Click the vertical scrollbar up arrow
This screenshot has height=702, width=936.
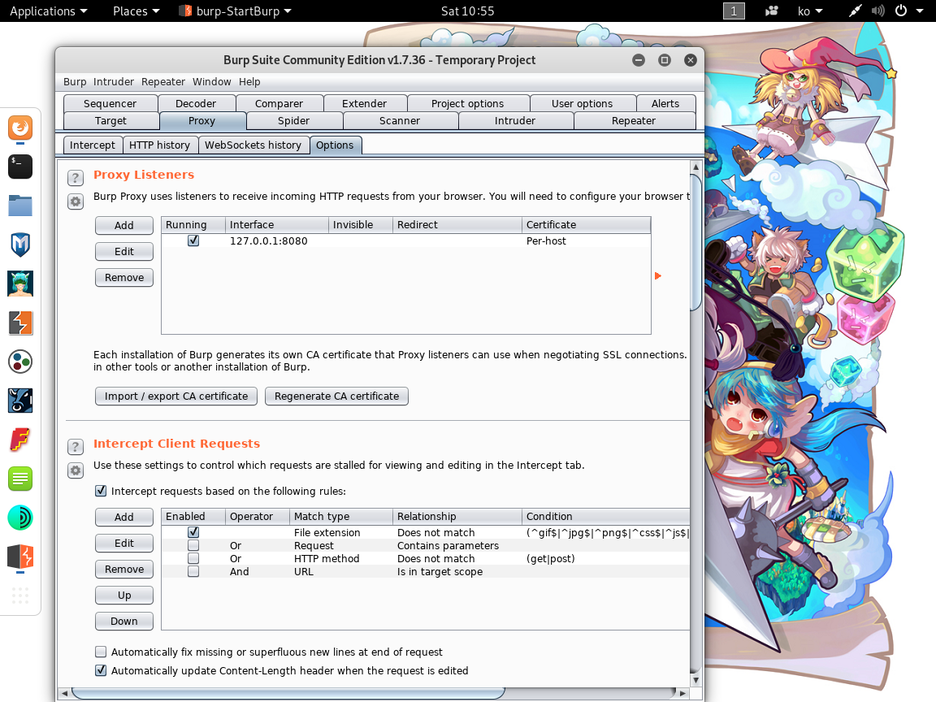[695, 167]
